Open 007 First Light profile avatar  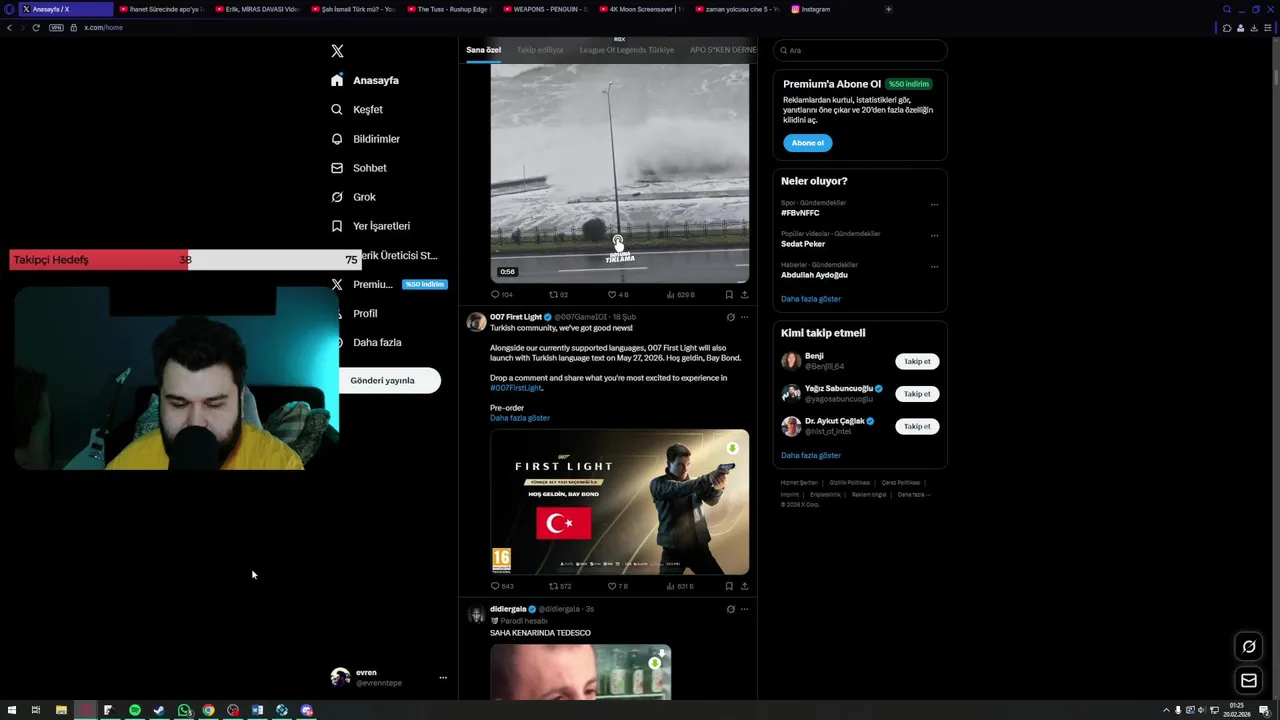(476, 321)
